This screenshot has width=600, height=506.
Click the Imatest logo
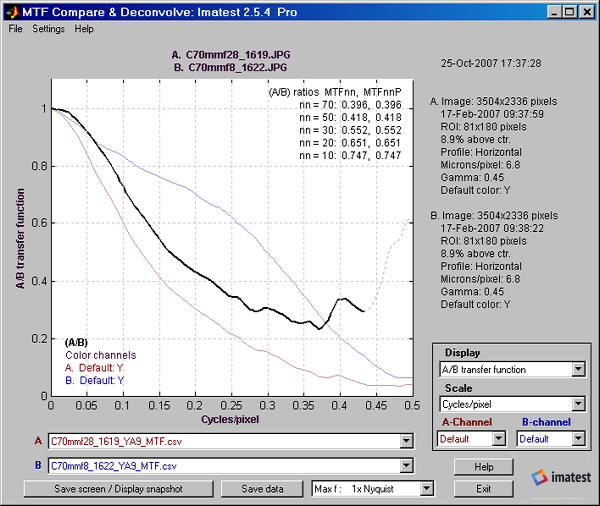(561, 477)
